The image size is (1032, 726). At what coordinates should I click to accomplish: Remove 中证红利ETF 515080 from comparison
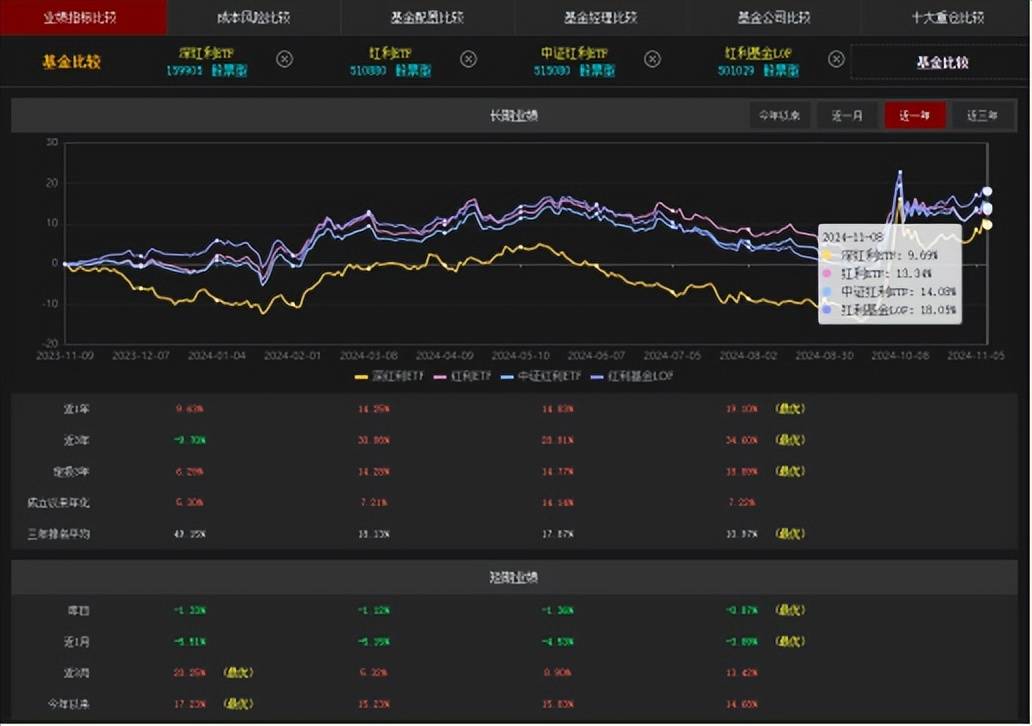[x=652, y=59]
